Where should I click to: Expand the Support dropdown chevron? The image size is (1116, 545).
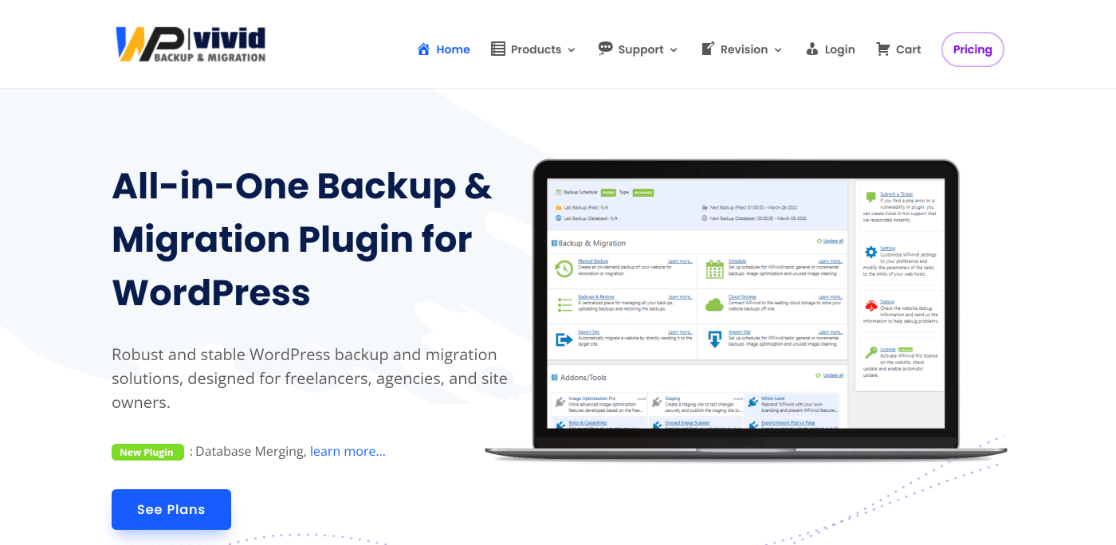673,50
